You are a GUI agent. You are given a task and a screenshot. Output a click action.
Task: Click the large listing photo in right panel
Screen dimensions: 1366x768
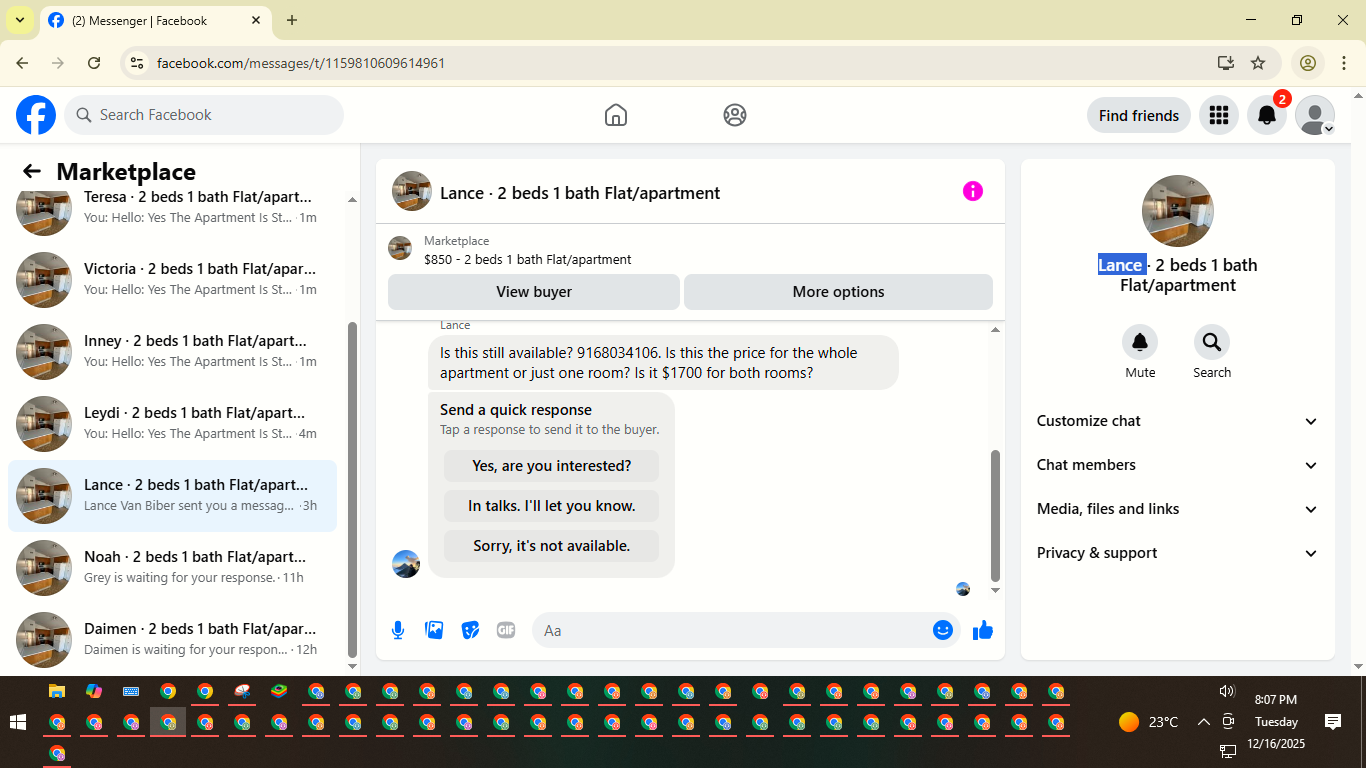coord(1178,211)
